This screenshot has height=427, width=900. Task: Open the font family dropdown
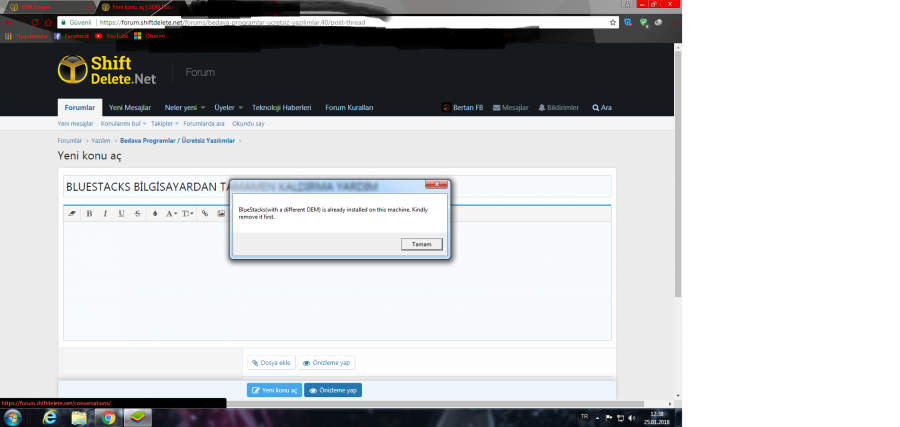coord(172,214)
